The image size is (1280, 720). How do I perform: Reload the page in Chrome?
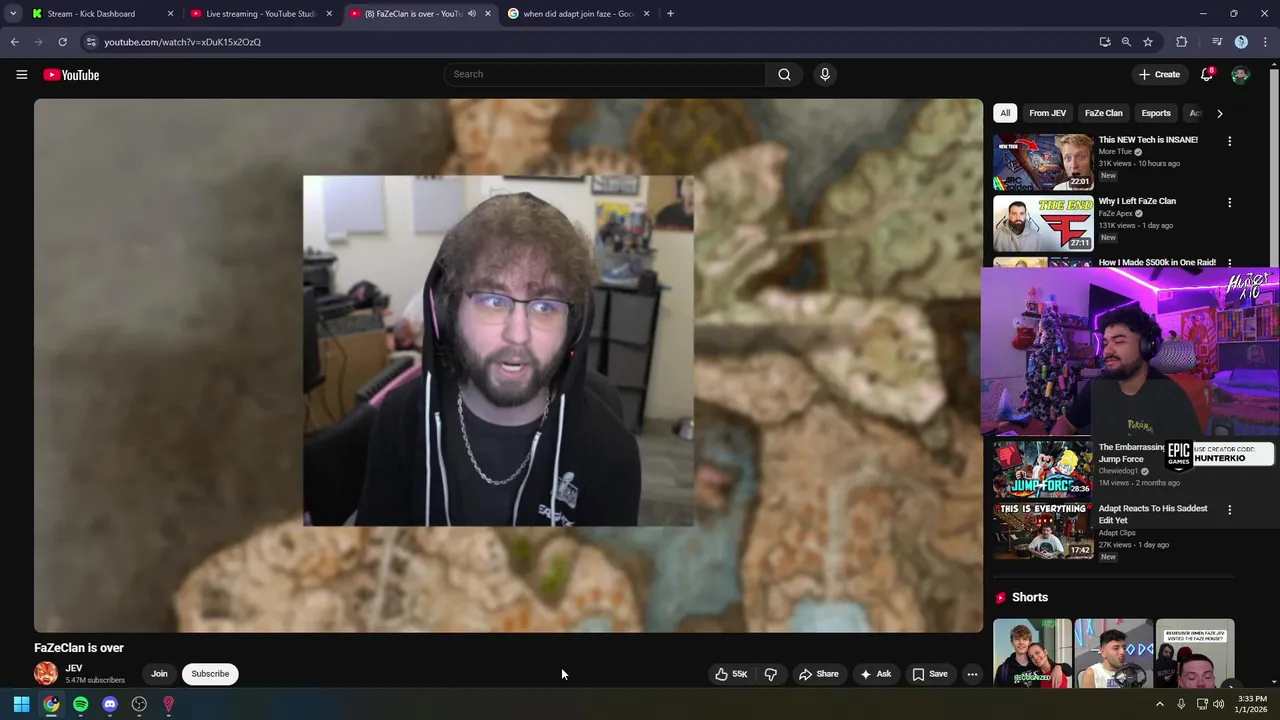(62, 42)
